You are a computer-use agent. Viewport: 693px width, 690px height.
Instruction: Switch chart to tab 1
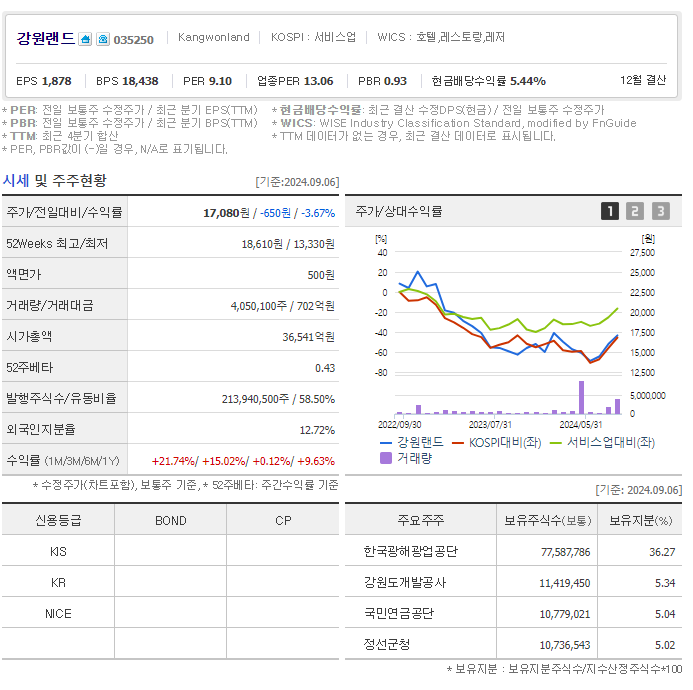pos(609,211)
